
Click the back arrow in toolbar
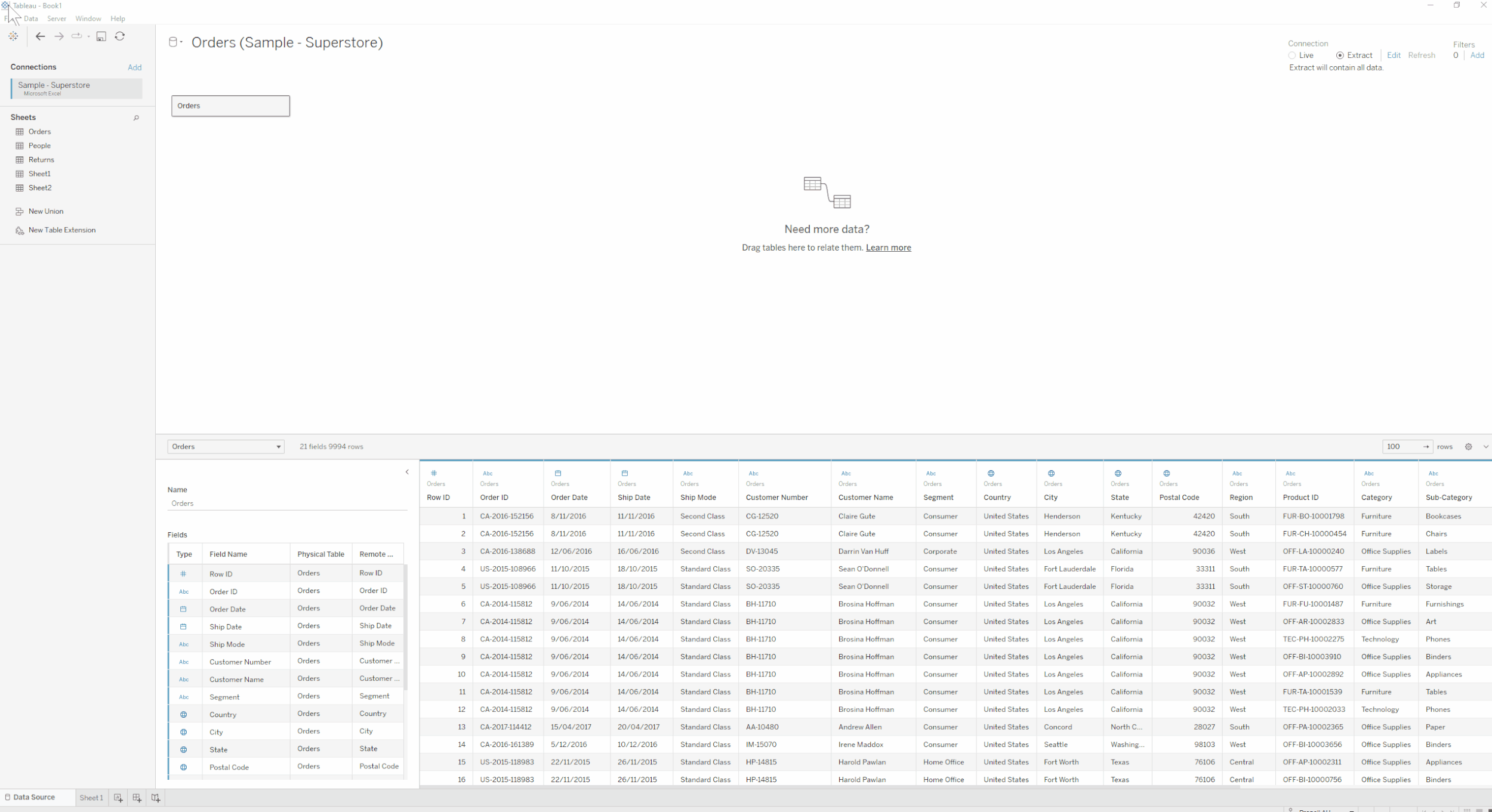40,36
